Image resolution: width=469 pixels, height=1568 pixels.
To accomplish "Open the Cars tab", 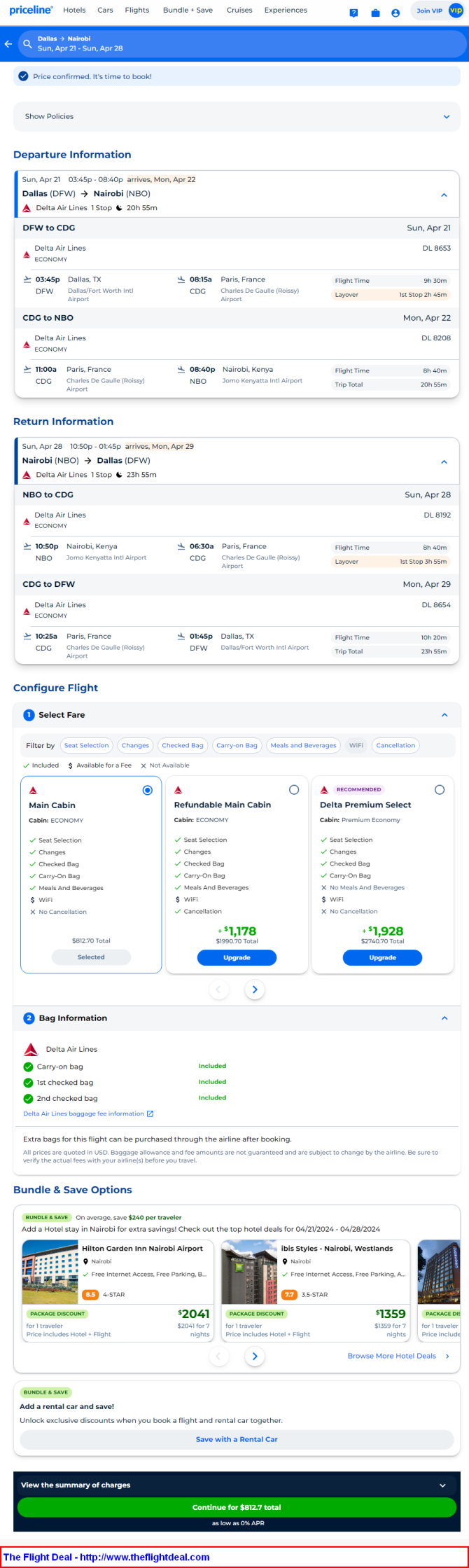I will click(105, 10).
